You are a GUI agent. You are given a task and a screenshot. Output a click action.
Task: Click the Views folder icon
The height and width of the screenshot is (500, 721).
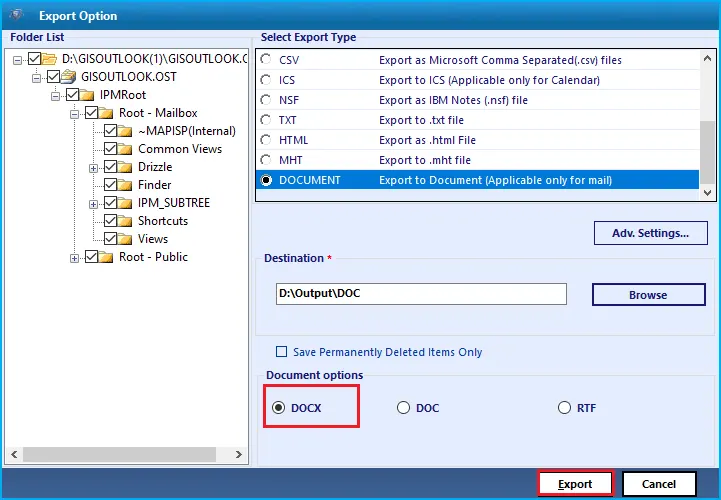tap(125, 239)
